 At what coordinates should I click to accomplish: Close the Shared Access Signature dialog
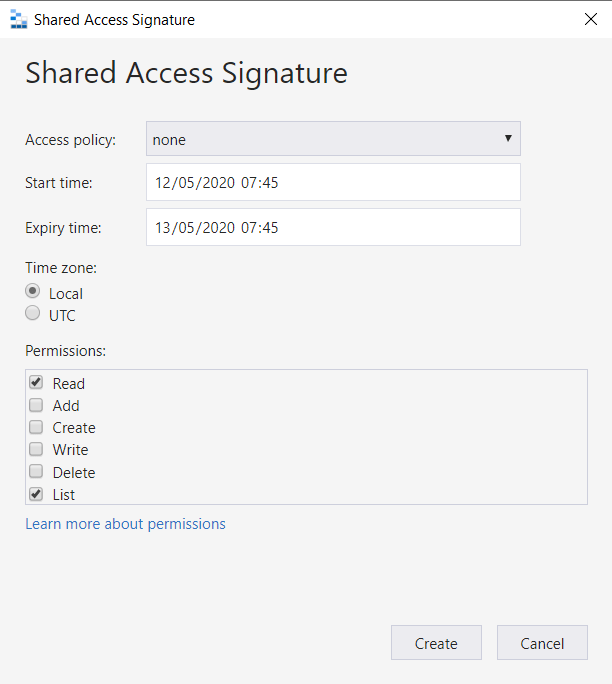point(590,19)
